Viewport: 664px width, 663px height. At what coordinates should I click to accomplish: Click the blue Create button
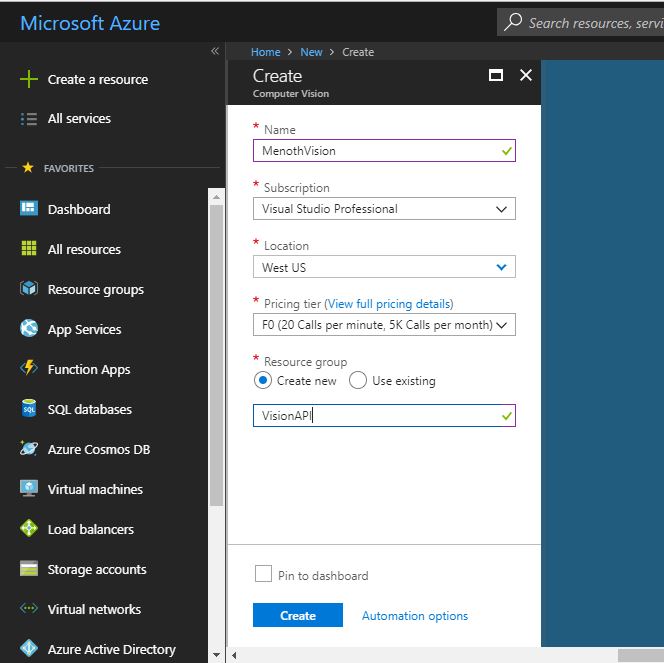pos(297,615)
